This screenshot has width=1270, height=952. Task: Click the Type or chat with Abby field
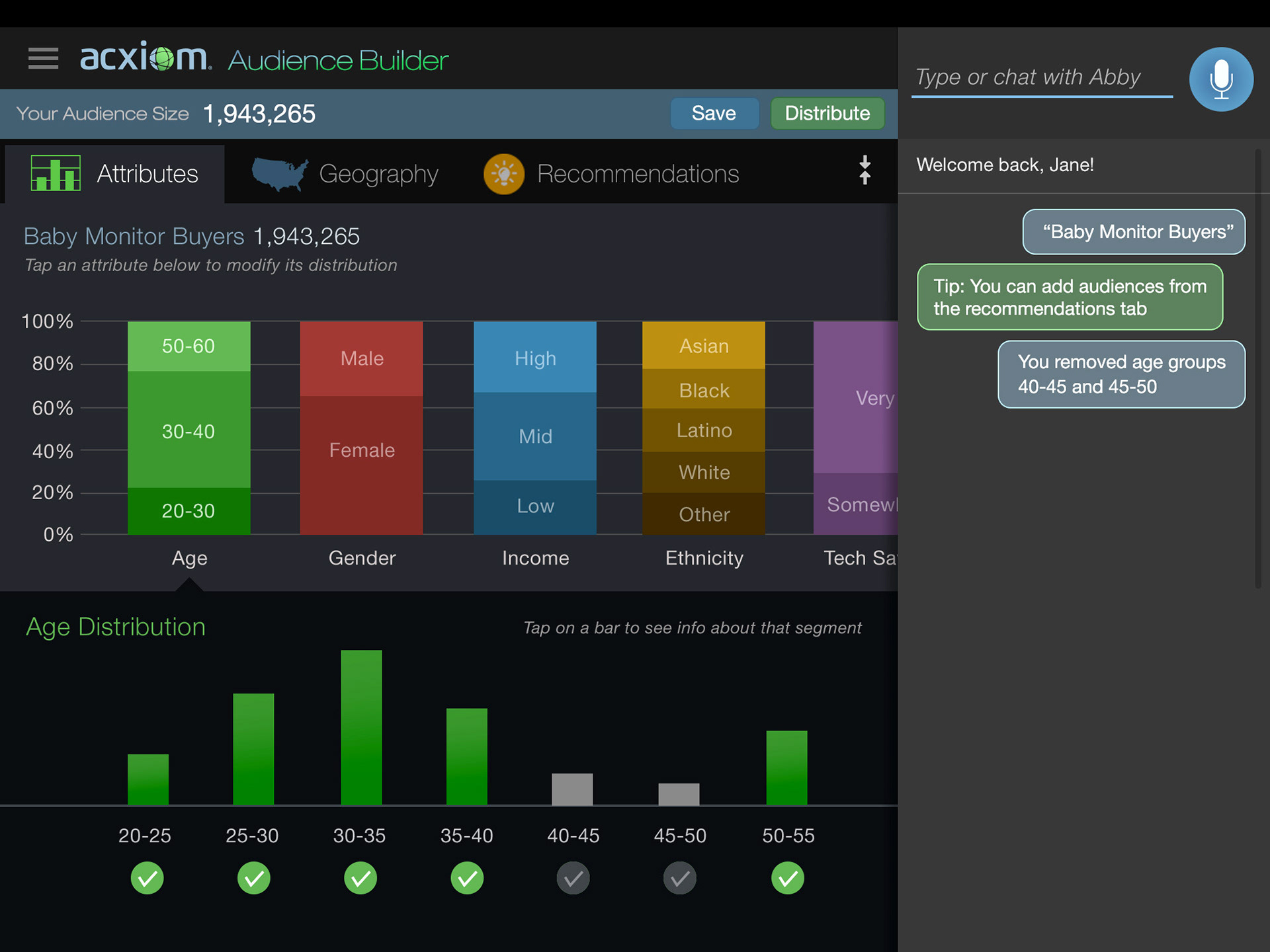pos(1041,78)
